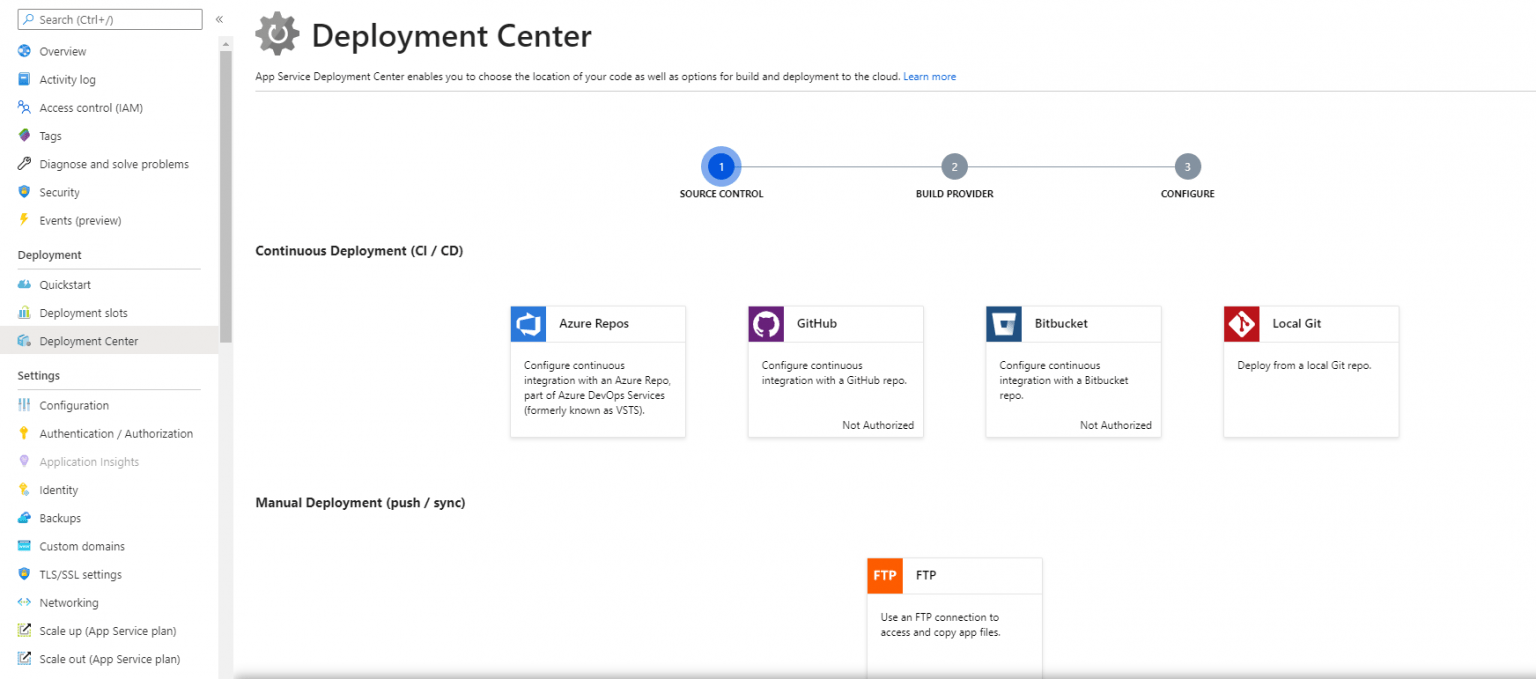
Task: Open the Networking settings
Action: (68, 602)
